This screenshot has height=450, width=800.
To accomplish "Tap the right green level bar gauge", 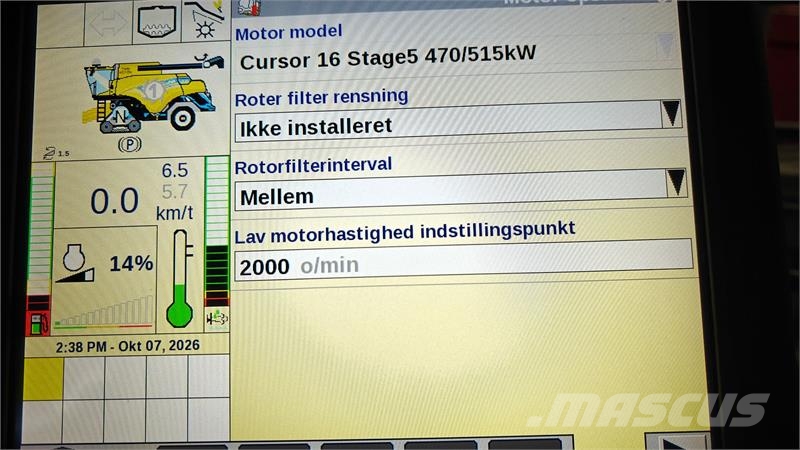I will click(x=217, y=231).
